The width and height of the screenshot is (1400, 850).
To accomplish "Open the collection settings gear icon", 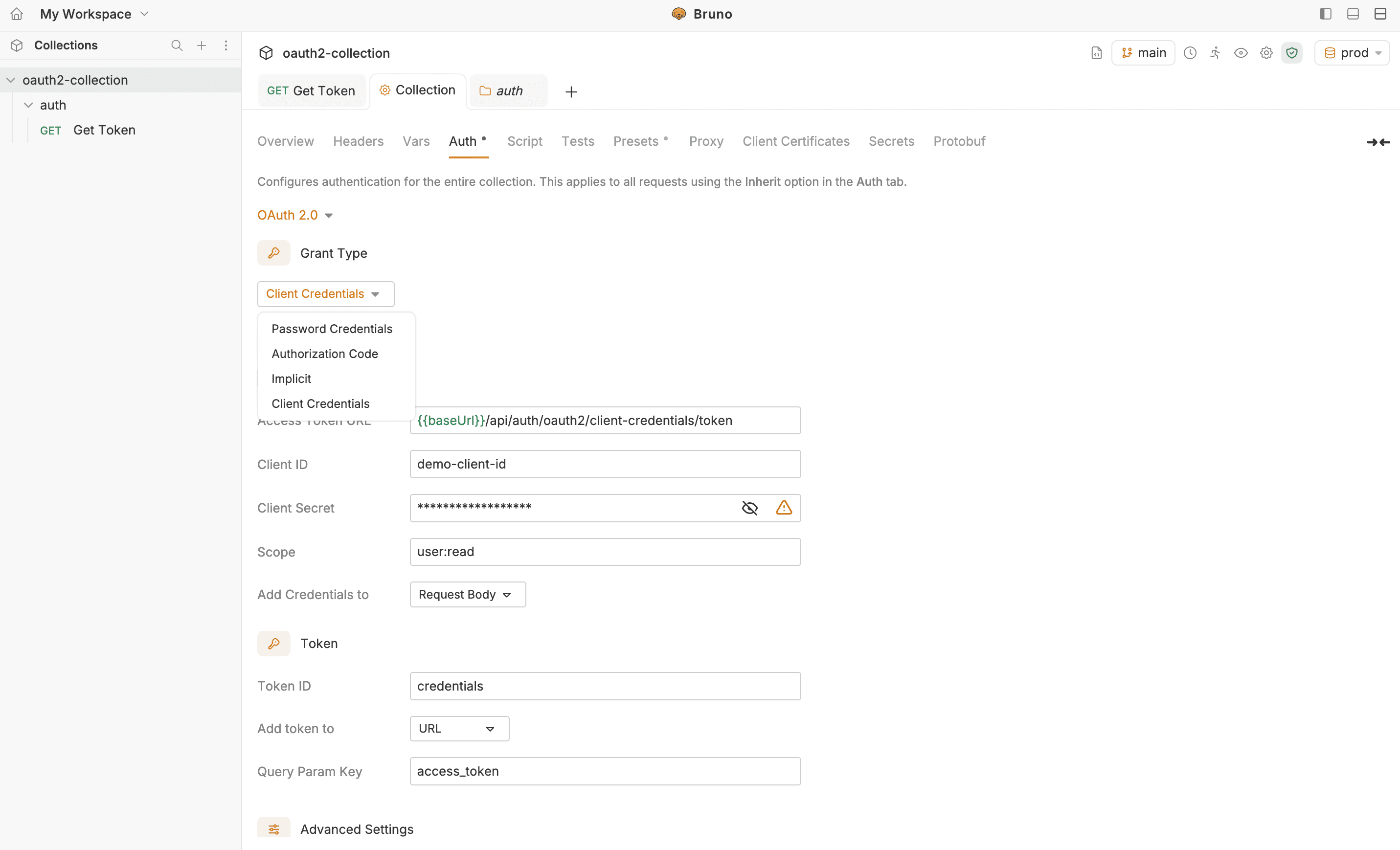I will tap(1266, 52).
